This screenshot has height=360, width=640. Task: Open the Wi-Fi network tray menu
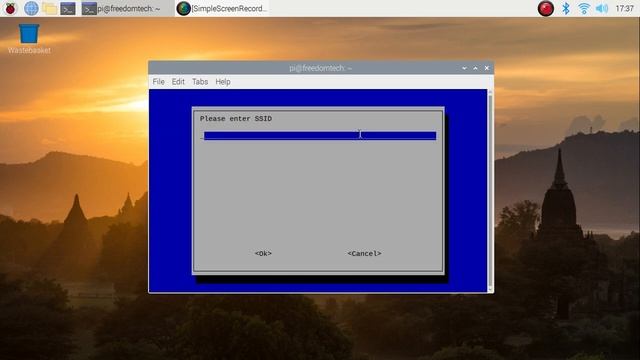coord(584,8)
